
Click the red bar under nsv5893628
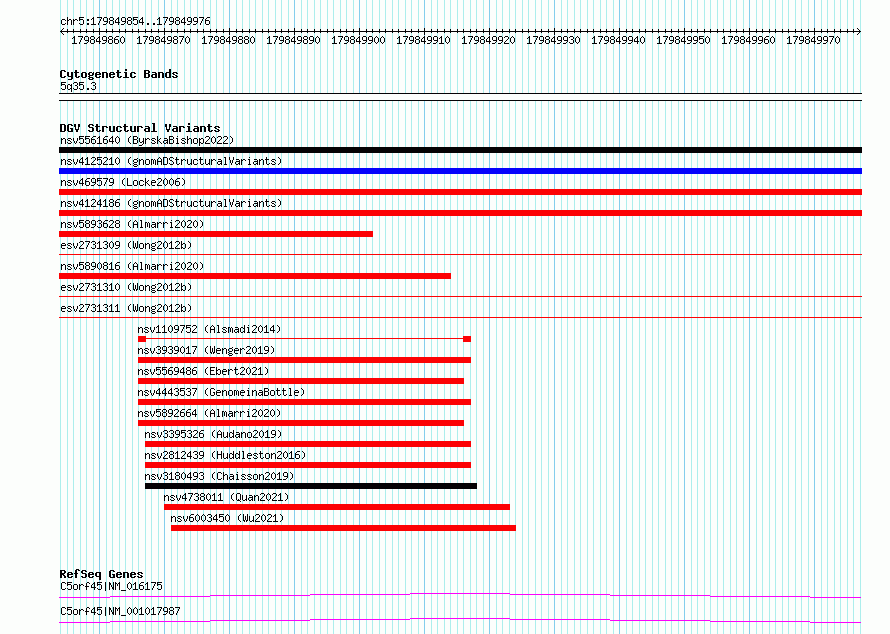[216, 234]
